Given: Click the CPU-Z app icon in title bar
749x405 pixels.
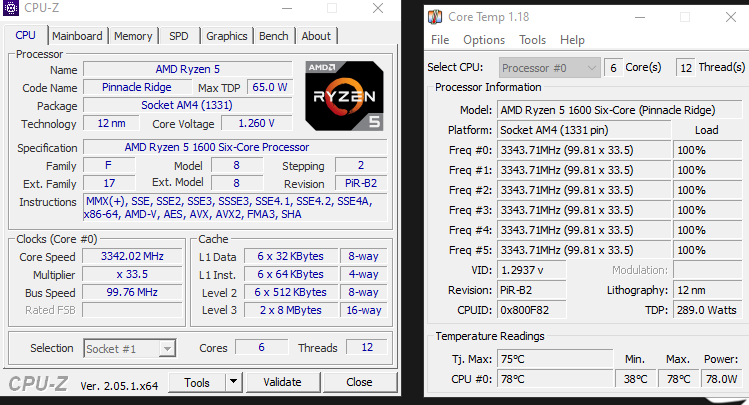Looking at the screenshot, I should (11, 8).
